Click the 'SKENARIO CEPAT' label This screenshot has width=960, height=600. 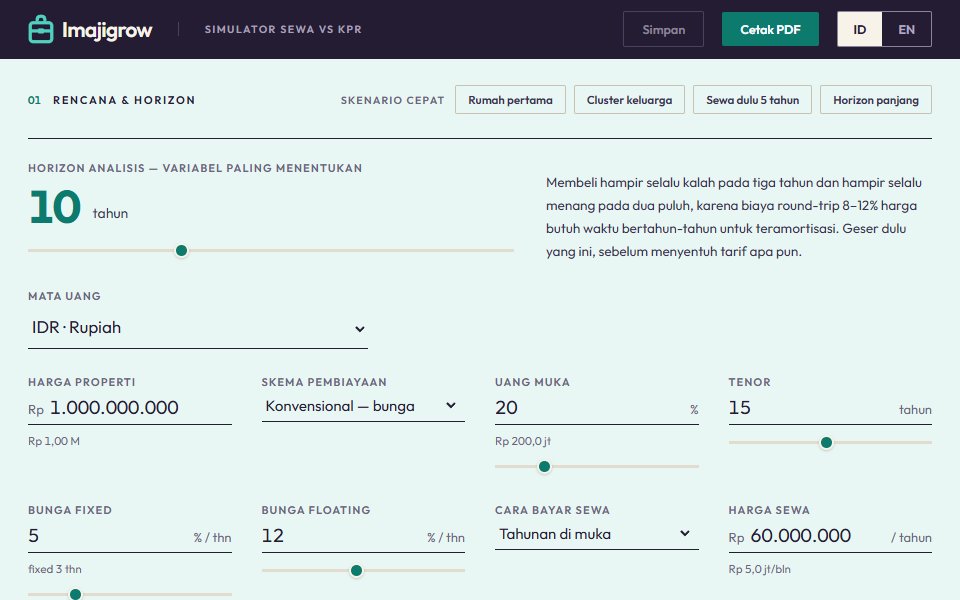click(x=392, y=100)
